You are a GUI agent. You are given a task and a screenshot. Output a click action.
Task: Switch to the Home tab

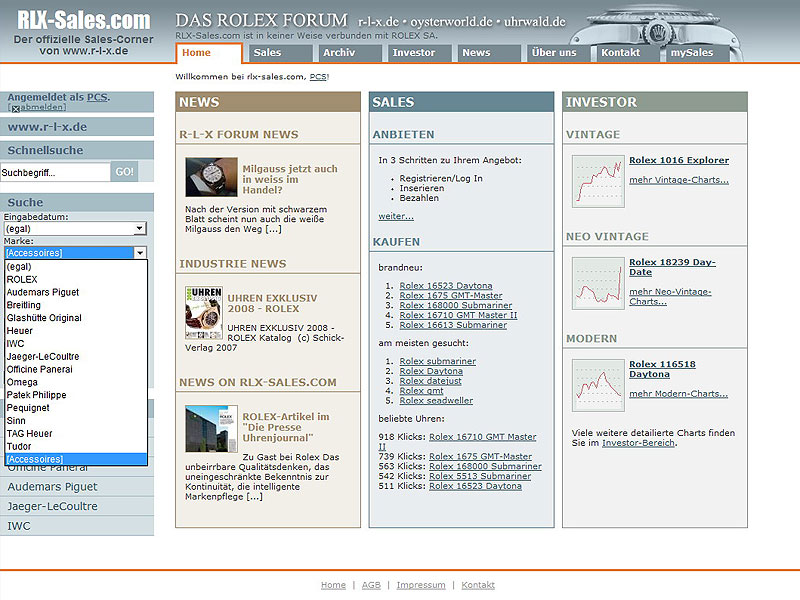209,53
